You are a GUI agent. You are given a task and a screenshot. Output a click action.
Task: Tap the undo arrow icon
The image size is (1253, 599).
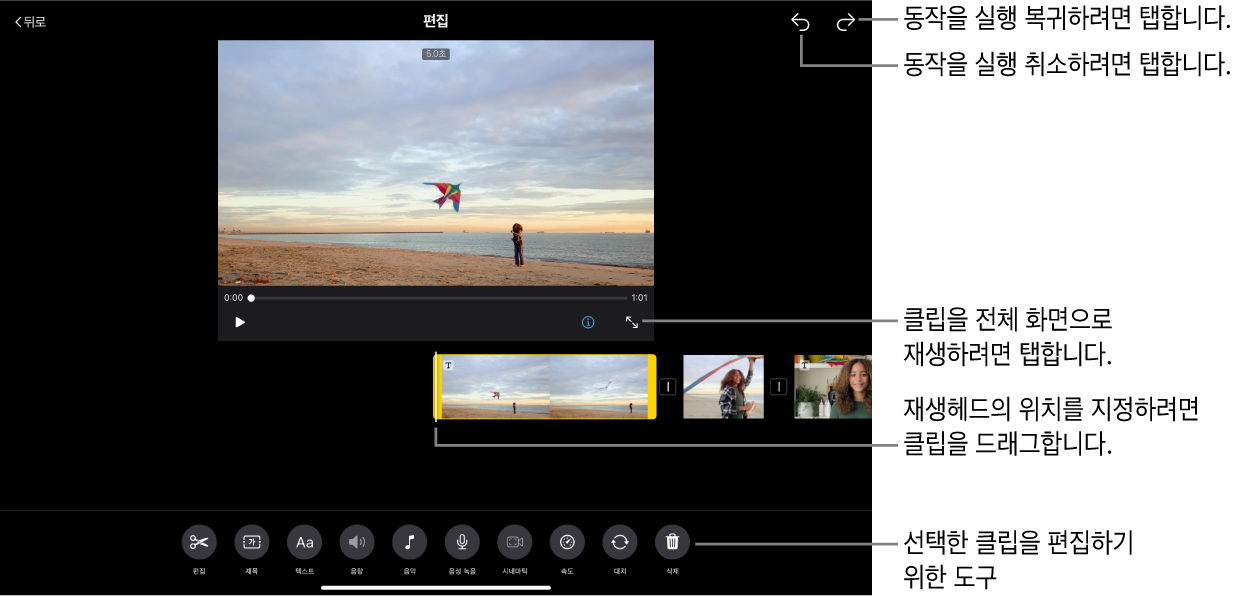(x=800, y=23)
